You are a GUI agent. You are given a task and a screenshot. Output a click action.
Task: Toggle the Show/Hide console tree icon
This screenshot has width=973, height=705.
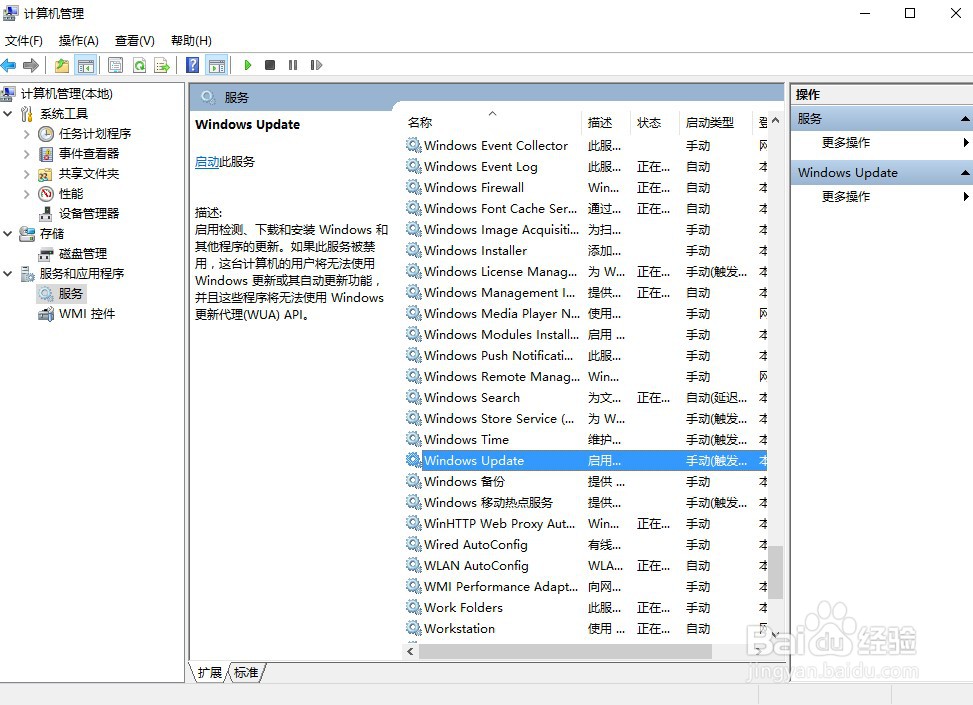click(85, 65)
